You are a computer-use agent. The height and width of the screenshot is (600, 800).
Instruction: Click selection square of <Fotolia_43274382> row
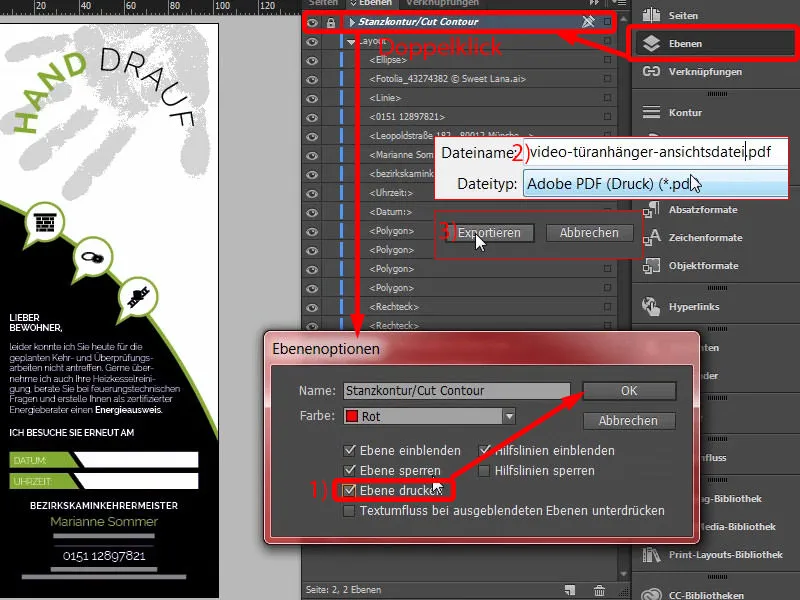[x=607, y=79]
